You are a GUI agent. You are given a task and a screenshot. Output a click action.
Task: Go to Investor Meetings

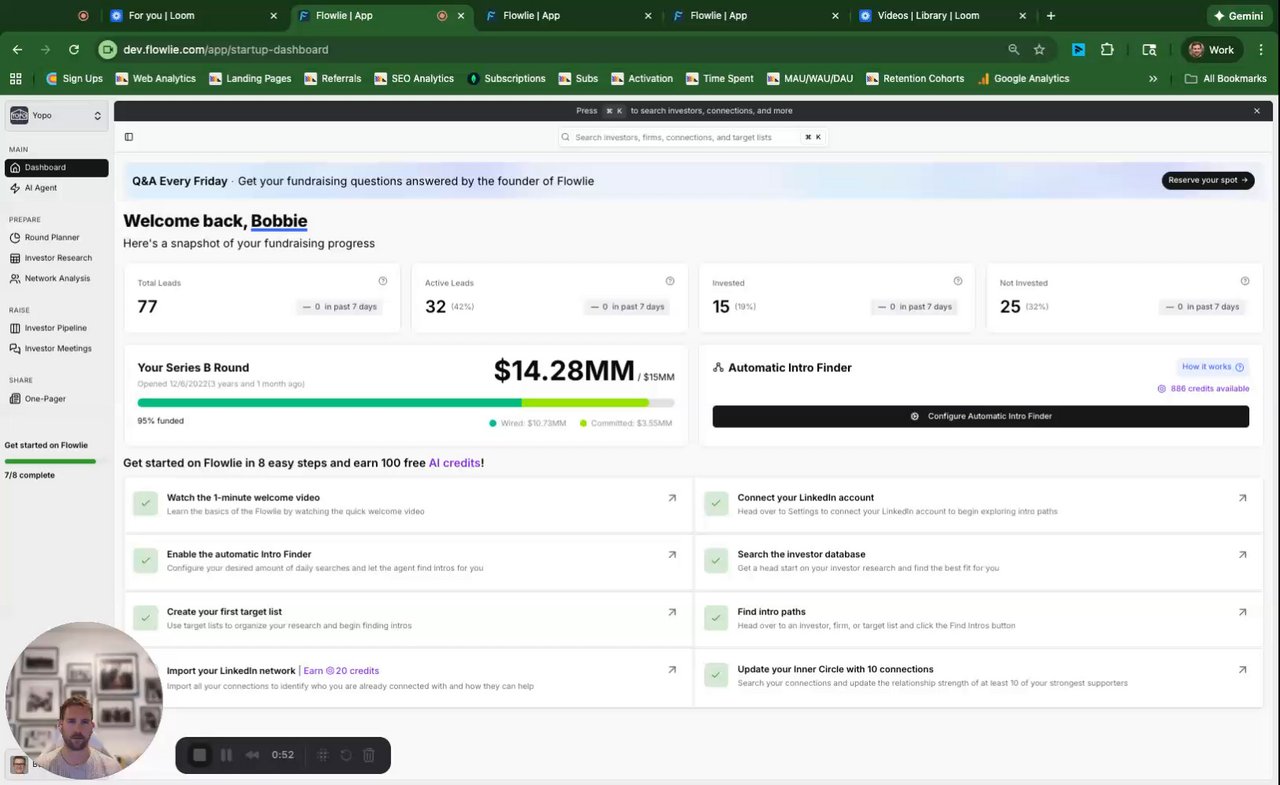pyautogui.click(x=56, y=348)
